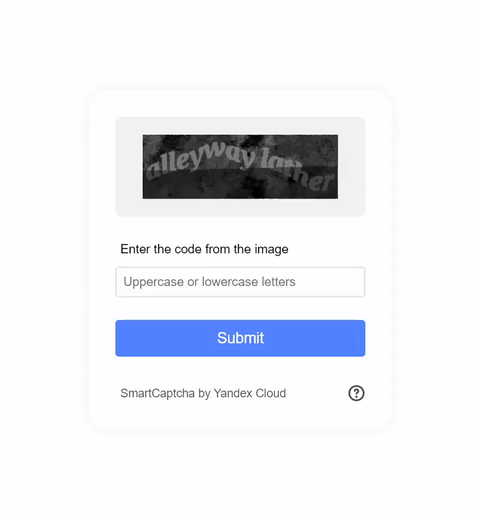This screenshot has height=520, width=480.
Task: Click the word 'SmartCaptcha' in the footer
Action: coord(157,393)
